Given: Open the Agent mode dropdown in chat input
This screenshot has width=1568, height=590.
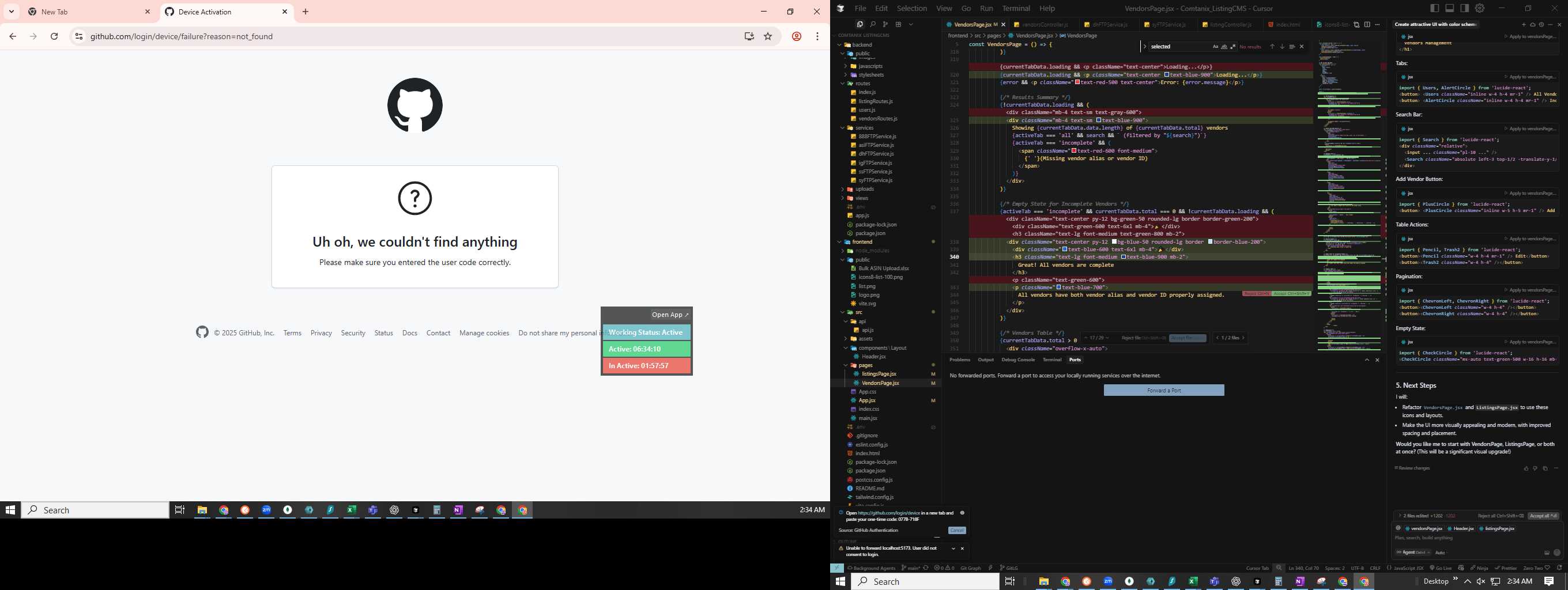Looking at the screenshot, I should click(1414, 553).
